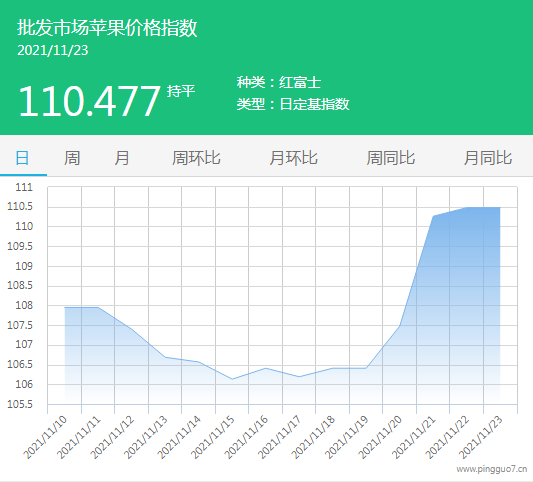This screenshot has height=482, width=533.
Task: Click the 2021/11/10 x-axis label
Action: [45, 437]
